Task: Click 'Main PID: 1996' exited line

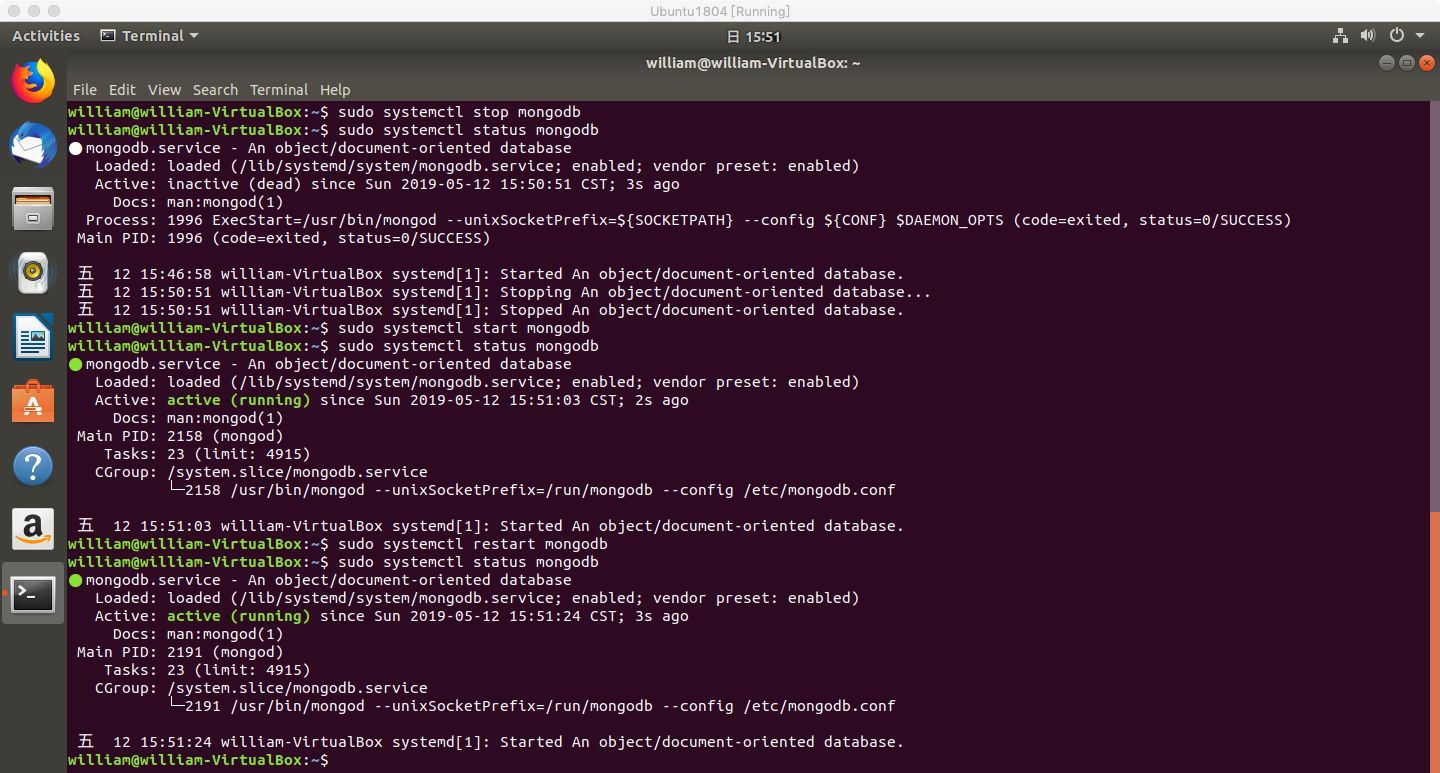Action: [x=284, y=238]
